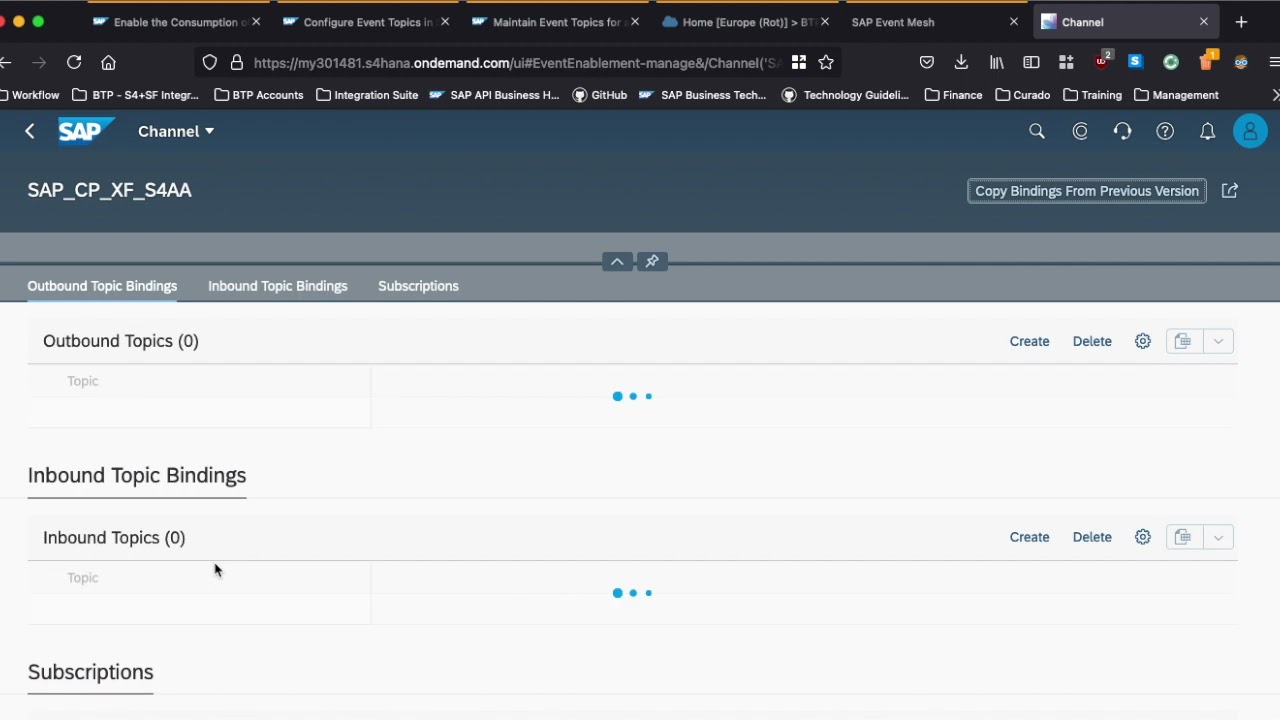Screen dimensions: 1280x720
Task: Collapse the header with the up chevron
Action: [x=617, y=261]
